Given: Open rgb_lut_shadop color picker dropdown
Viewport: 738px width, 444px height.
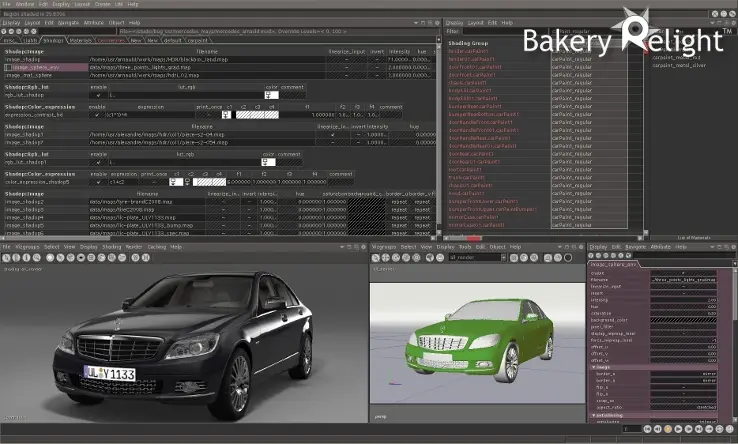Looking at the screenshot, I should pos(271,95).
